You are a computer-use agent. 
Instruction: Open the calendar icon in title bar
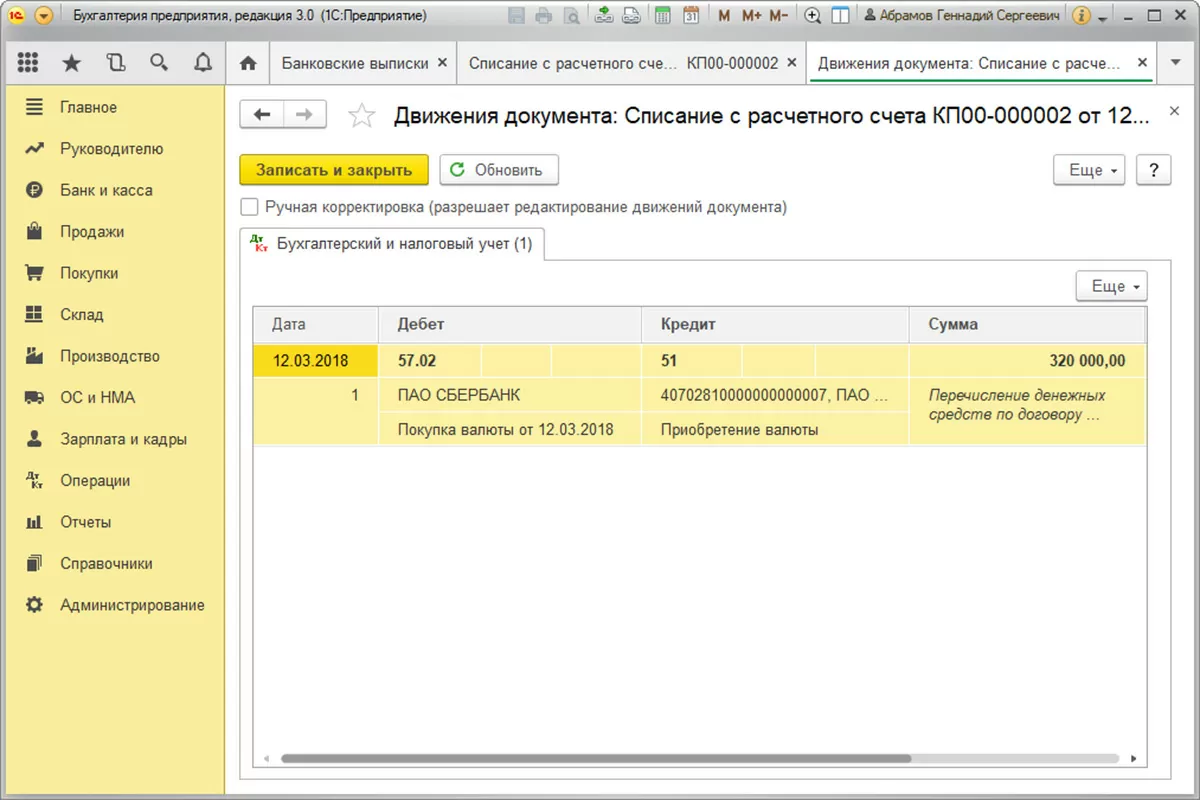pyautogui.click(x=691, y=16)
